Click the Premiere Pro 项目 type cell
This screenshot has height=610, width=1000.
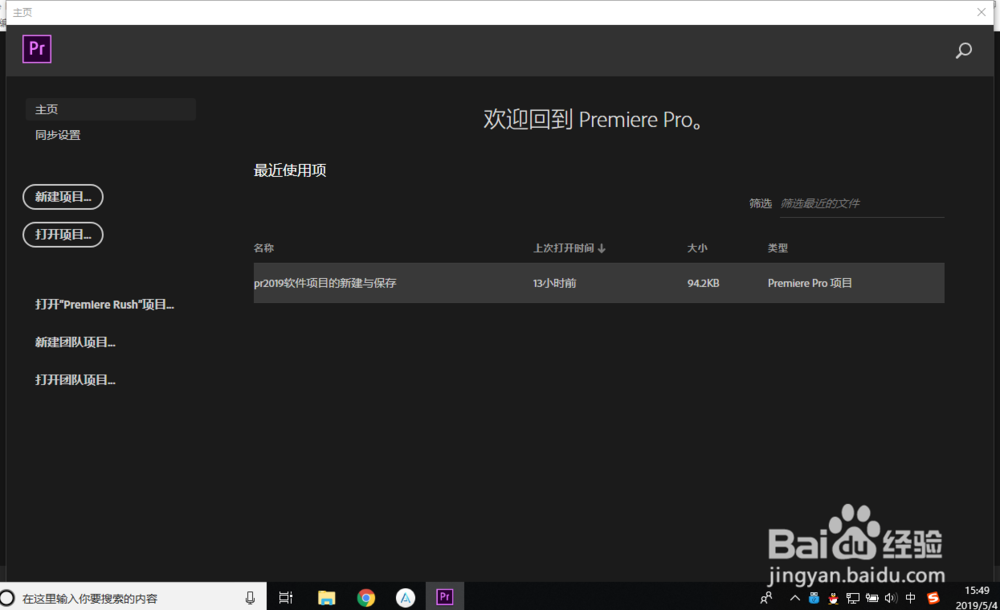pyautogui.click(x=809, y=283)
